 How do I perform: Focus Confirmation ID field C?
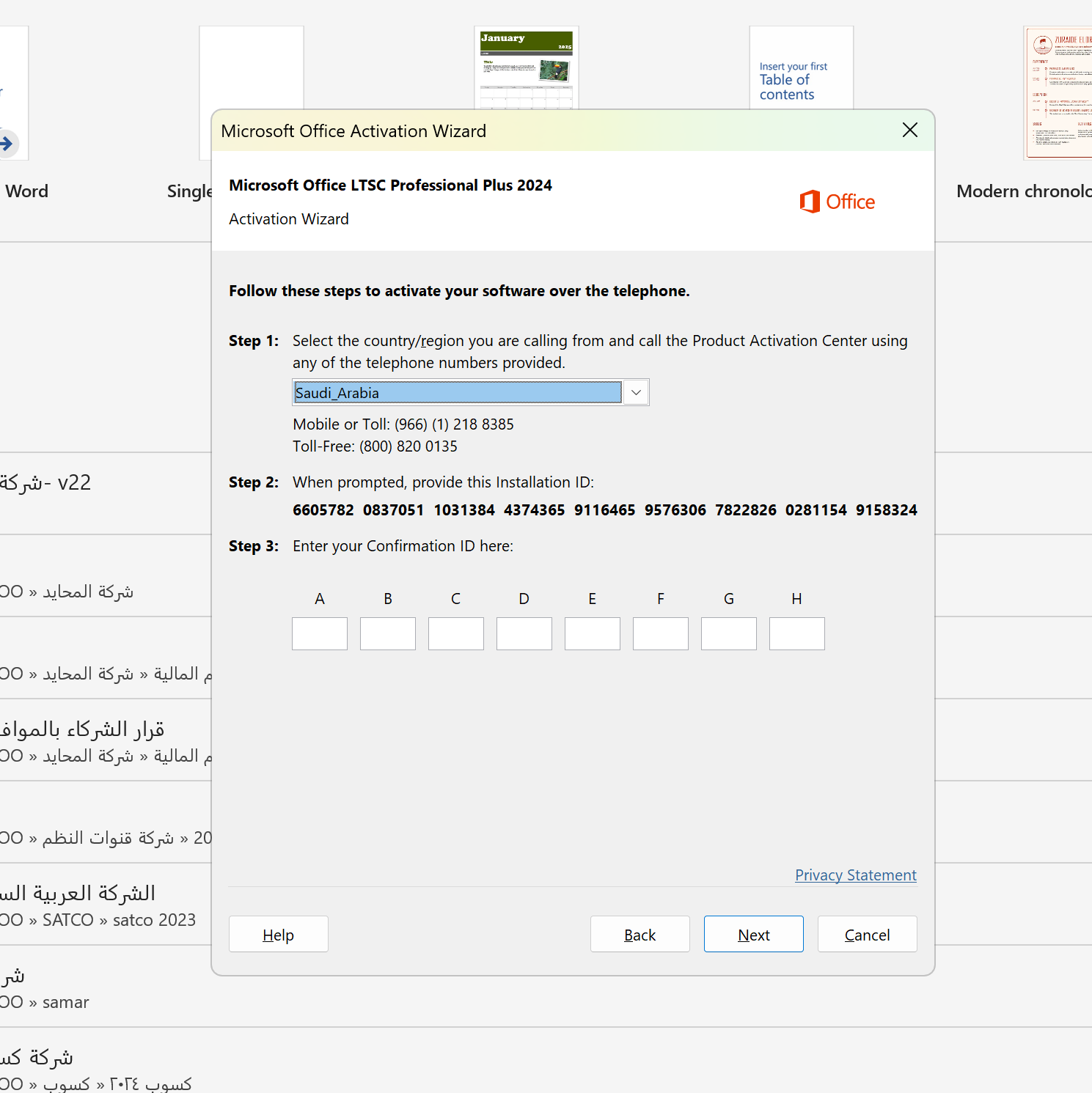pos(456,633)
